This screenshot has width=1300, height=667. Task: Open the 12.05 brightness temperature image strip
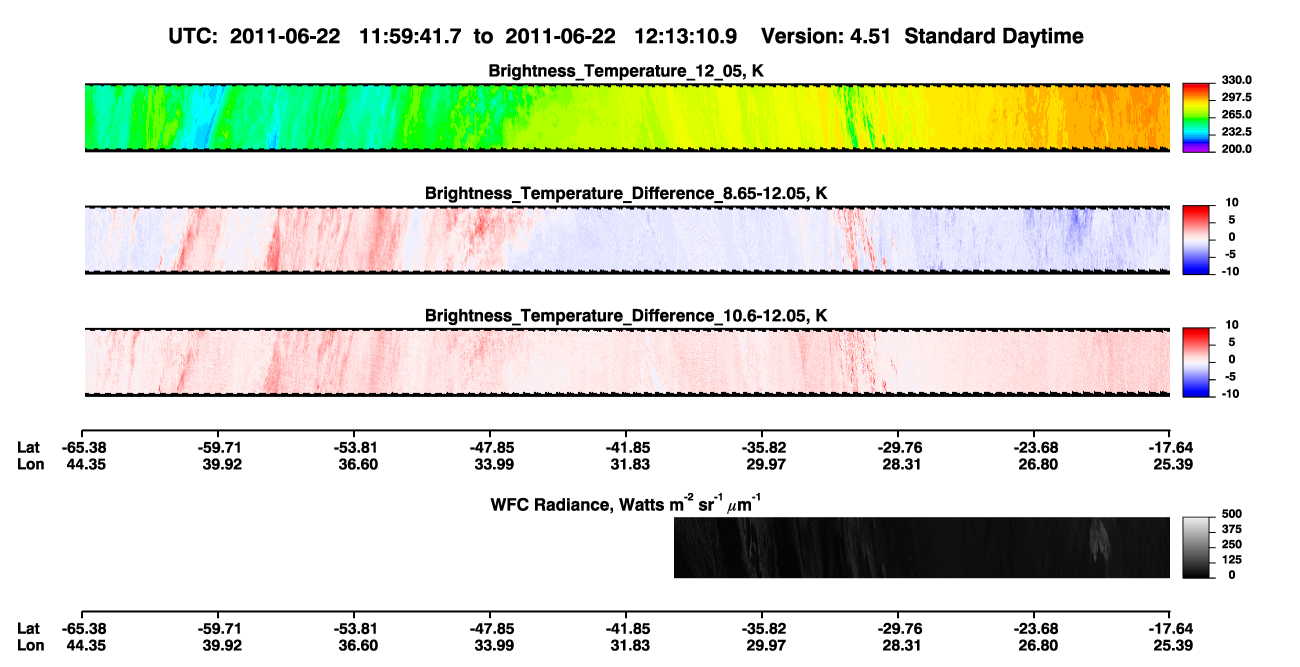point(627,117)
